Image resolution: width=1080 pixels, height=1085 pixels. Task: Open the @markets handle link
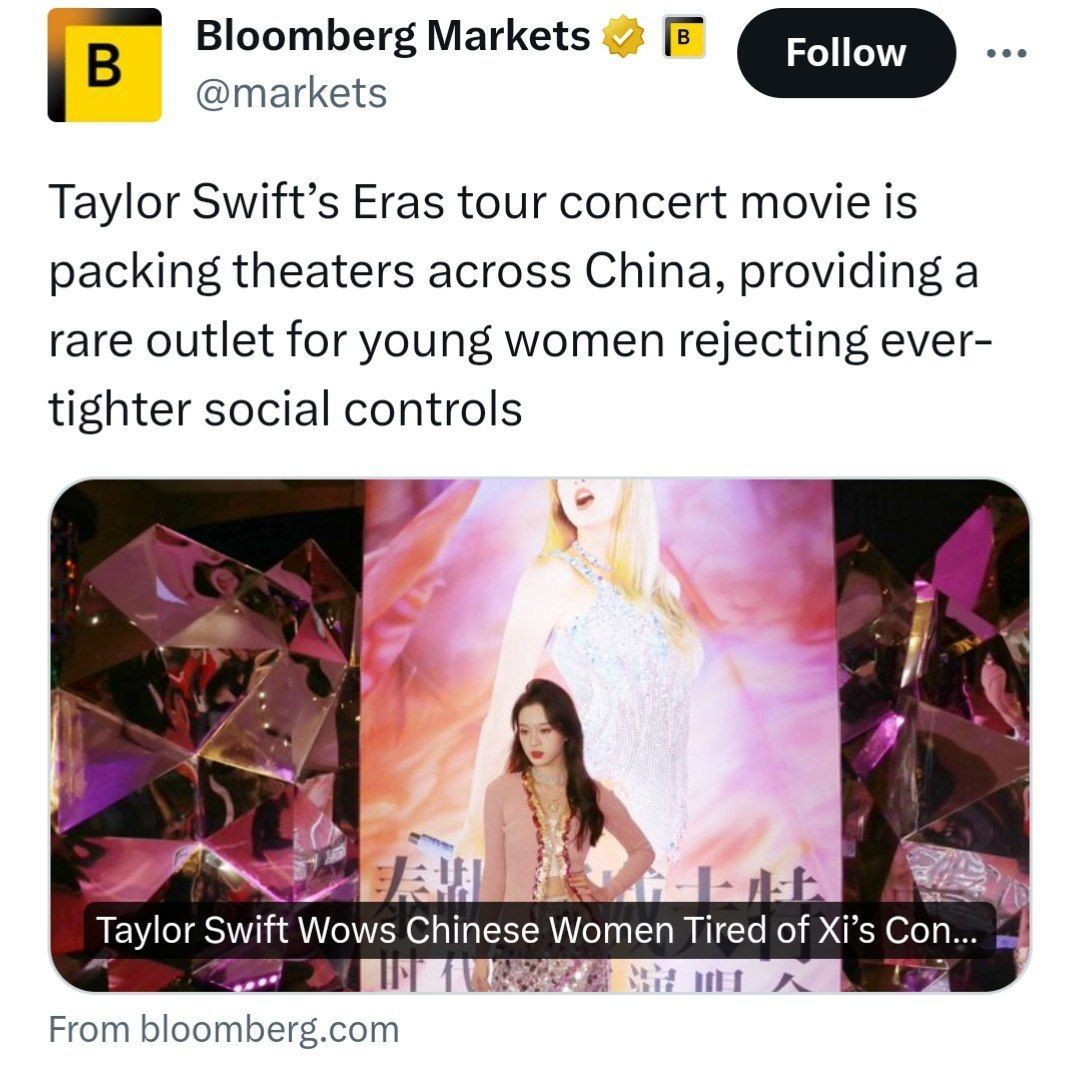click(291, 93)
